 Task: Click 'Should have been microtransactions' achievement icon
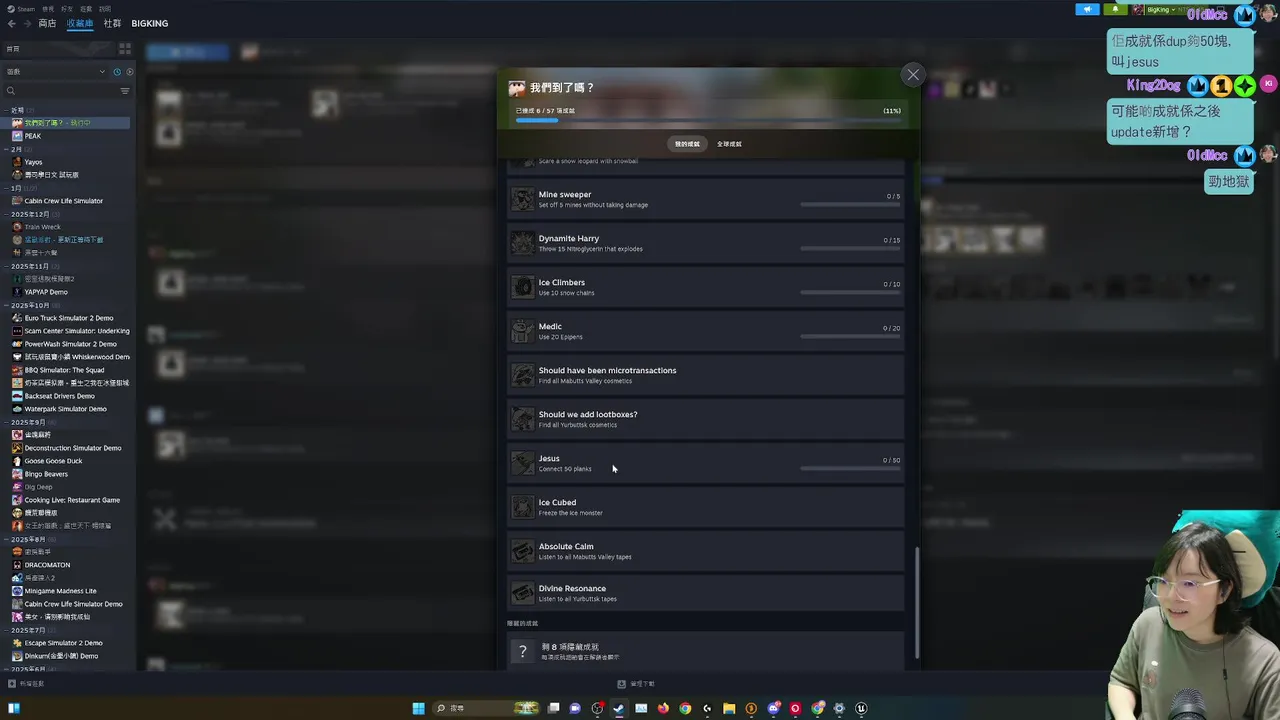[x=523, y=375]
